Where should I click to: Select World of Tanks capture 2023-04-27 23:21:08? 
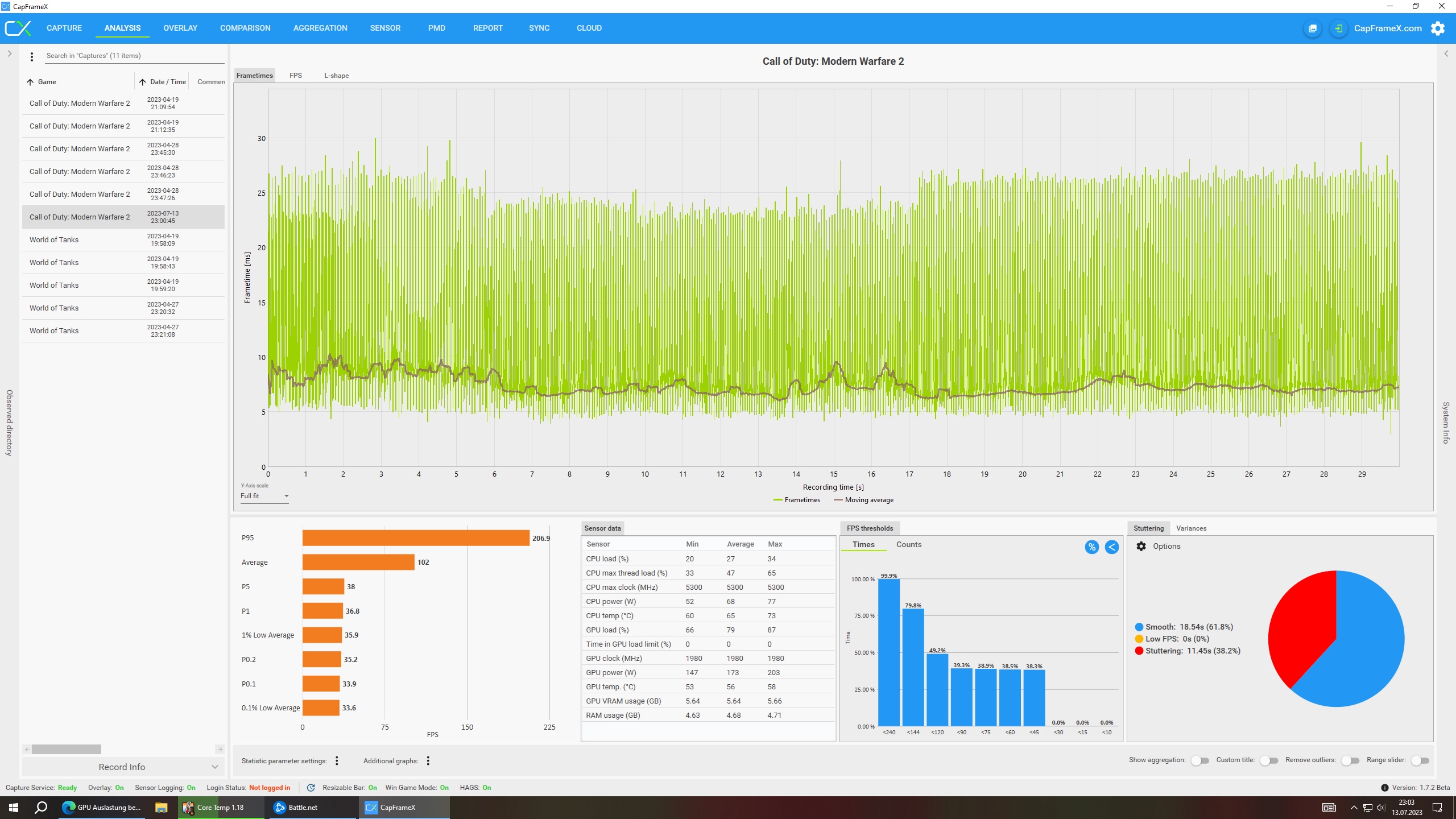(123, 331)
